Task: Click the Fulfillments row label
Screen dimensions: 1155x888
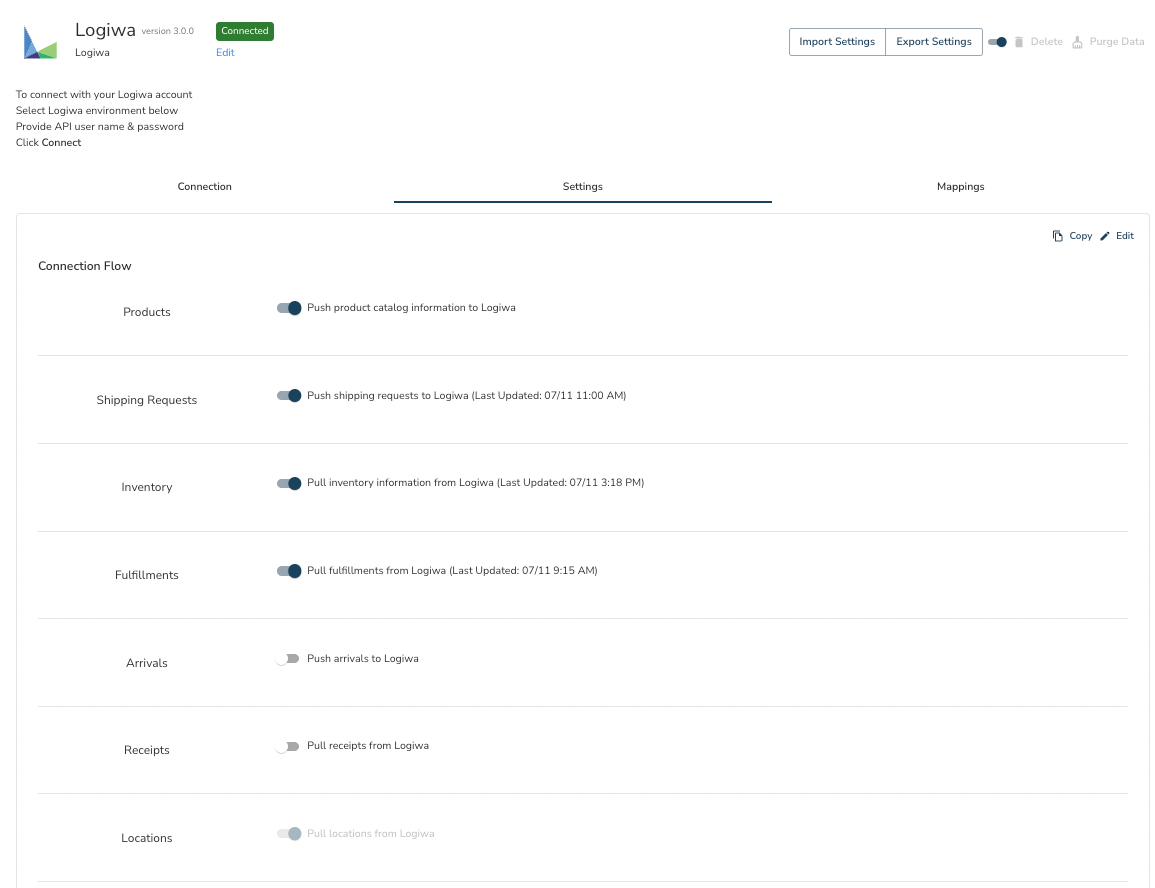Action: (x=147, y=575)
